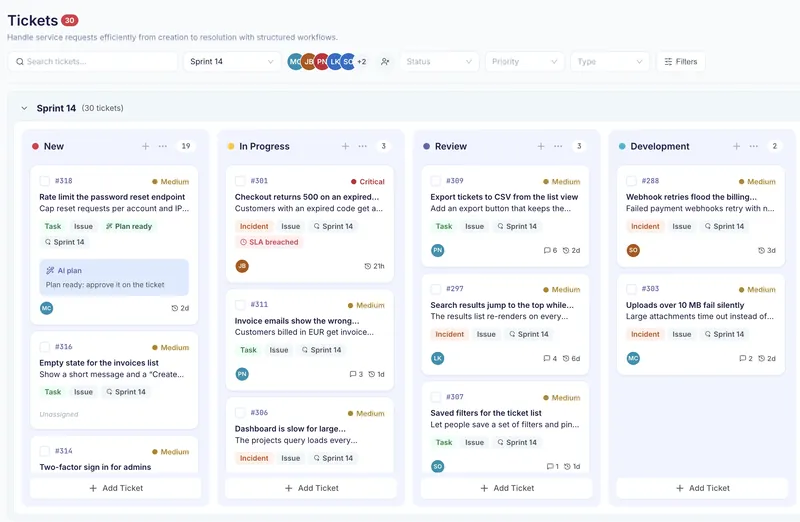Click the SO assignee avatar on ticket #288
The height and width of the screenshot is (522, 800).
pyautogui.click(x=633, y=250)
